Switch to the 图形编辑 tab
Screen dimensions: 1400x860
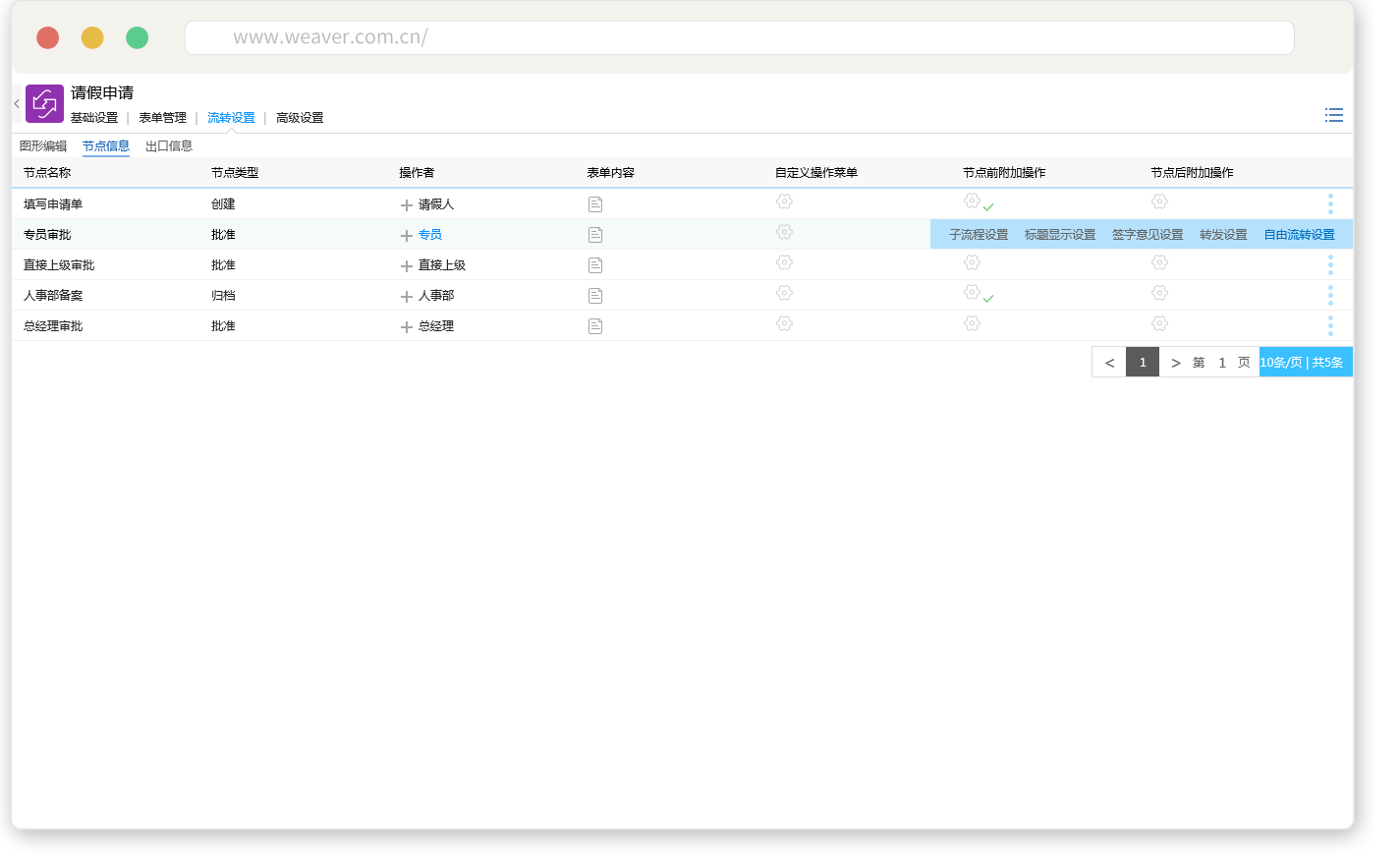tap(43, 146)
